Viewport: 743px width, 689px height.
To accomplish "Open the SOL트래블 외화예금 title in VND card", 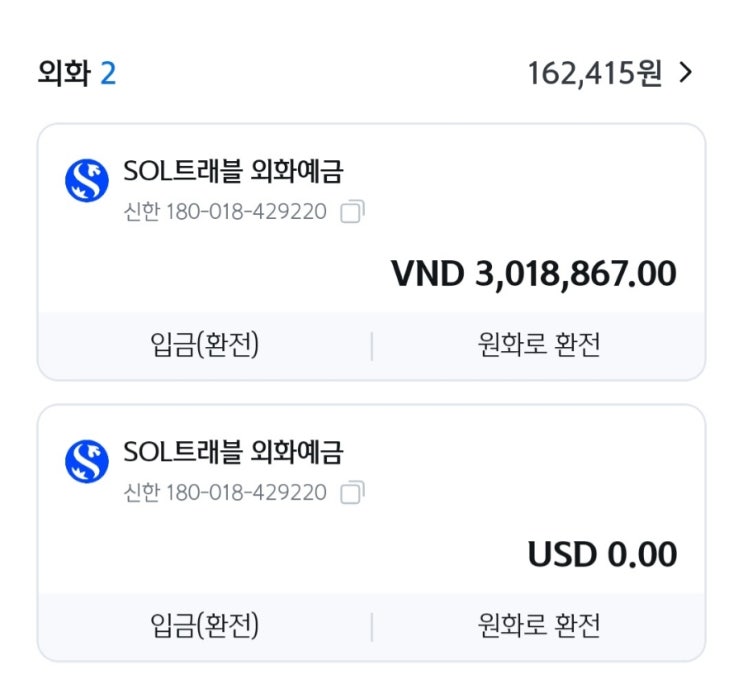I will (232, 172).
